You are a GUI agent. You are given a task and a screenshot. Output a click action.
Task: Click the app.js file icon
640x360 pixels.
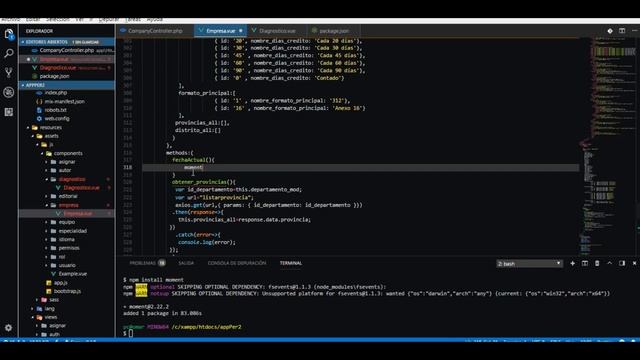click(x=49, y=283)
